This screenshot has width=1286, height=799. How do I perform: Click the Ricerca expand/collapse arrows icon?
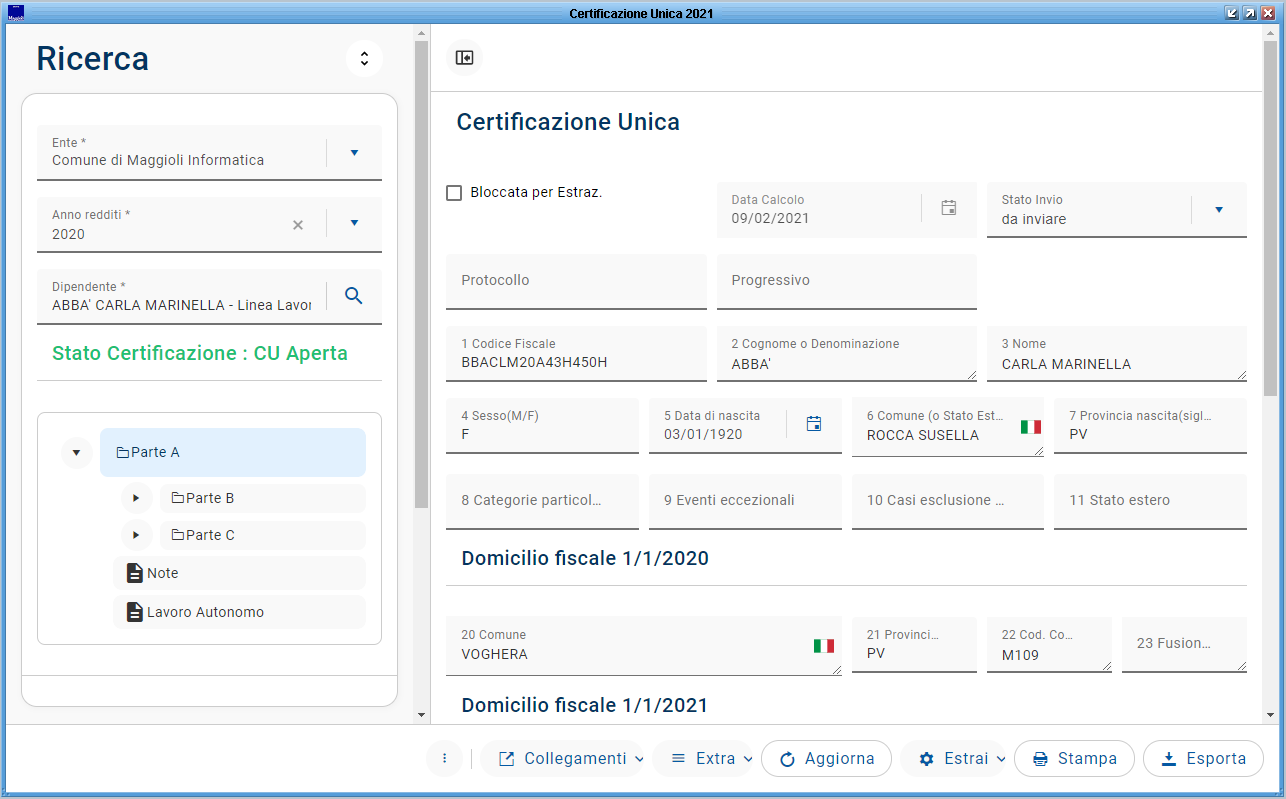(364, 58)
